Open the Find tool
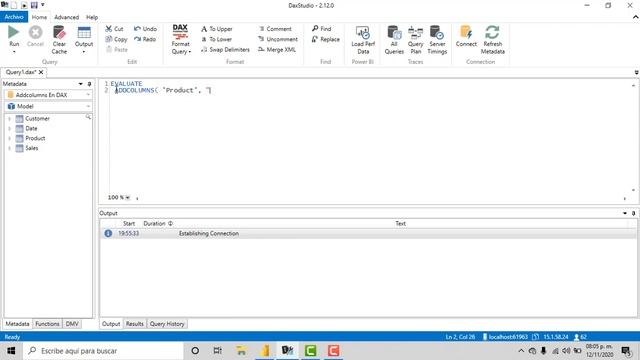This screenshot has width=640, height=360. pos(322,29)
